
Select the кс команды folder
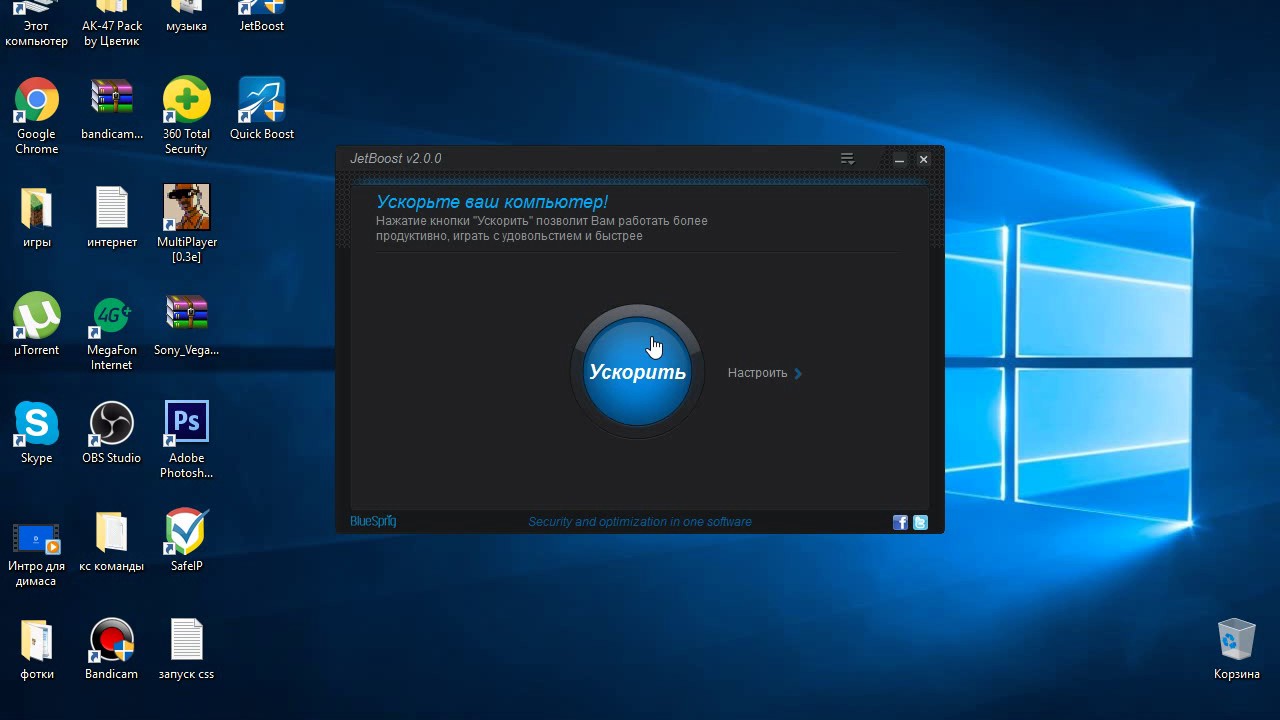112,541
